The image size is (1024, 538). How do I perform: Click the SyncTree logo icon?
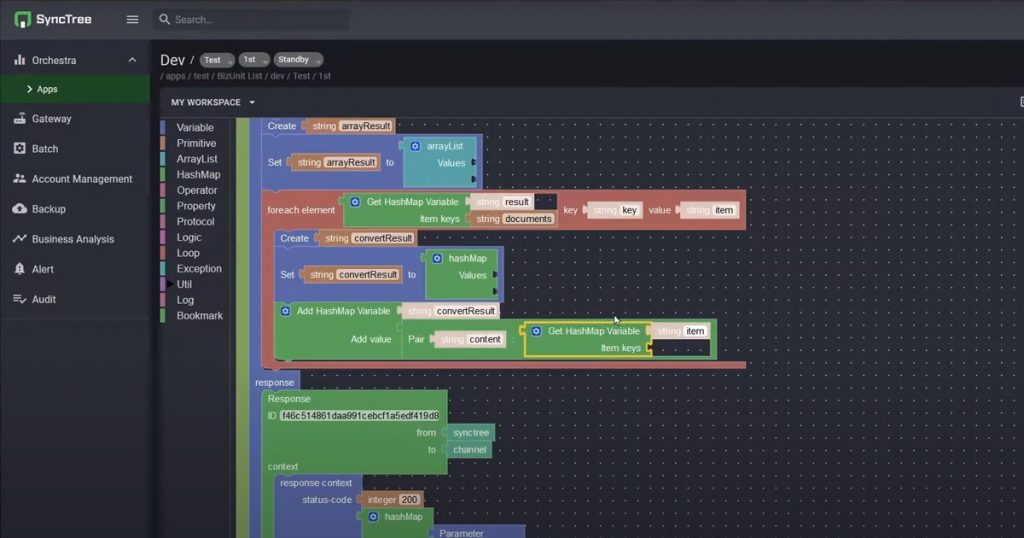tap(22, 19)
